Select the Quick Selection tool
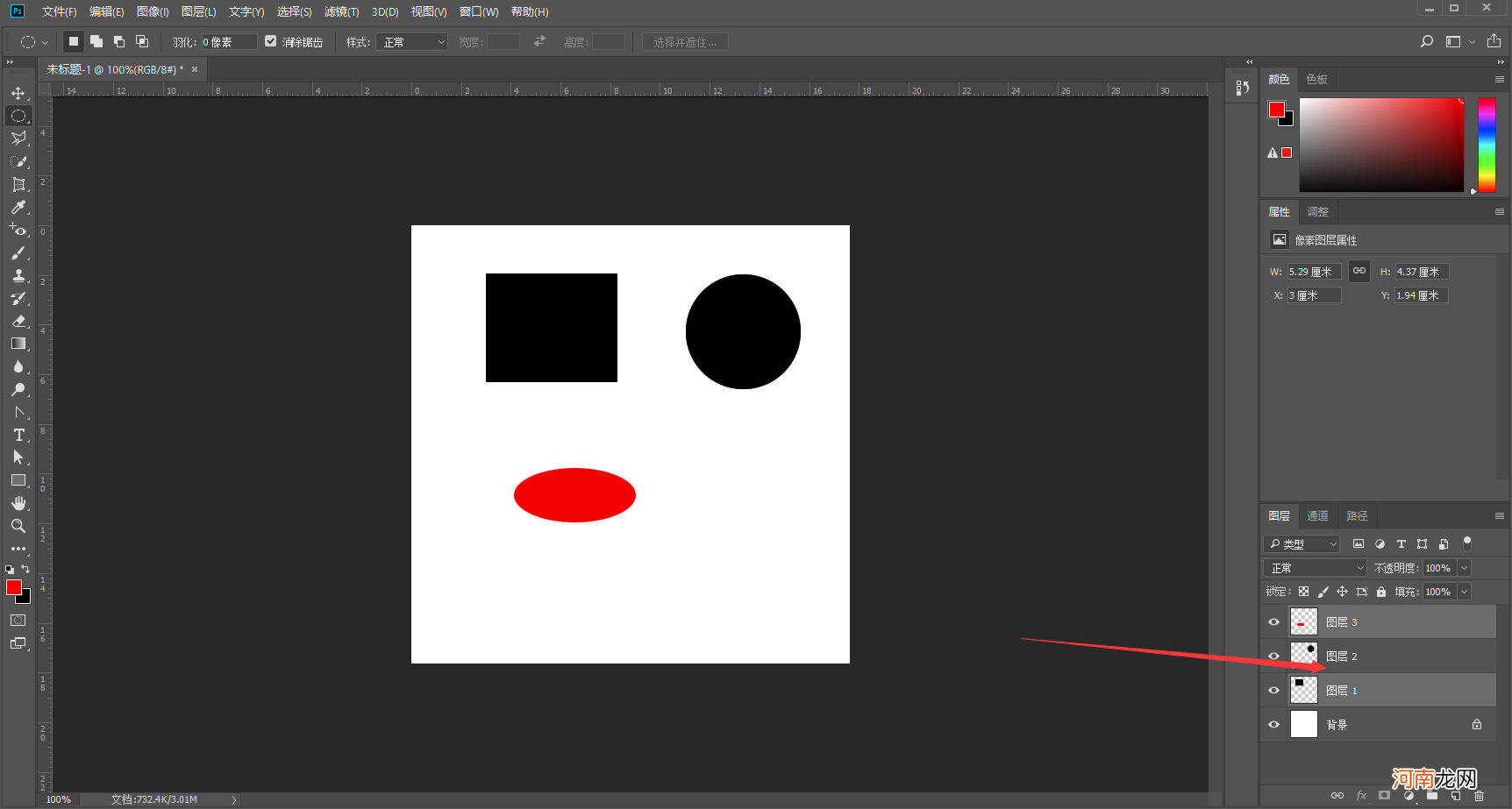The width and height of the screenshot is (1512, 809). pos(18,161)
